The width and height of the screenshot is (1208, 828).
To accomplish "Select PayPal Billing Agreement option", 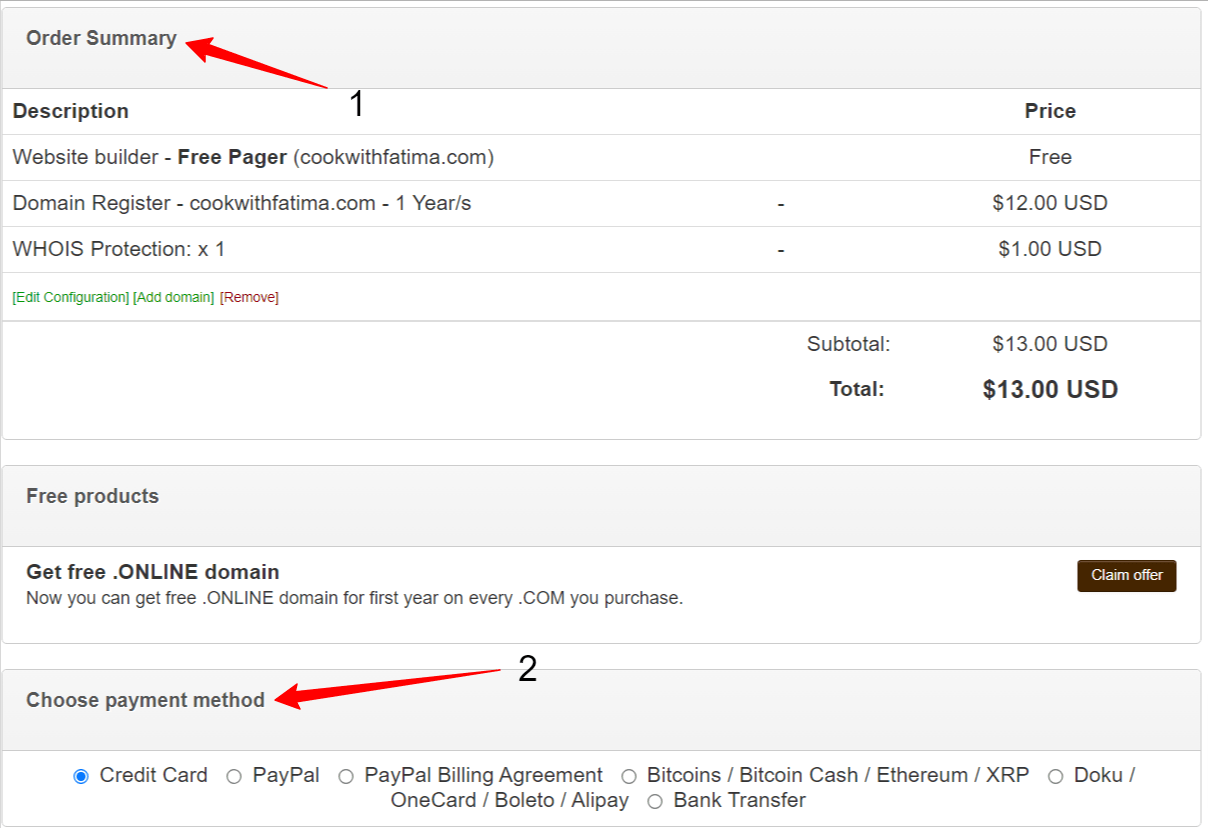I will pos(345,775).
